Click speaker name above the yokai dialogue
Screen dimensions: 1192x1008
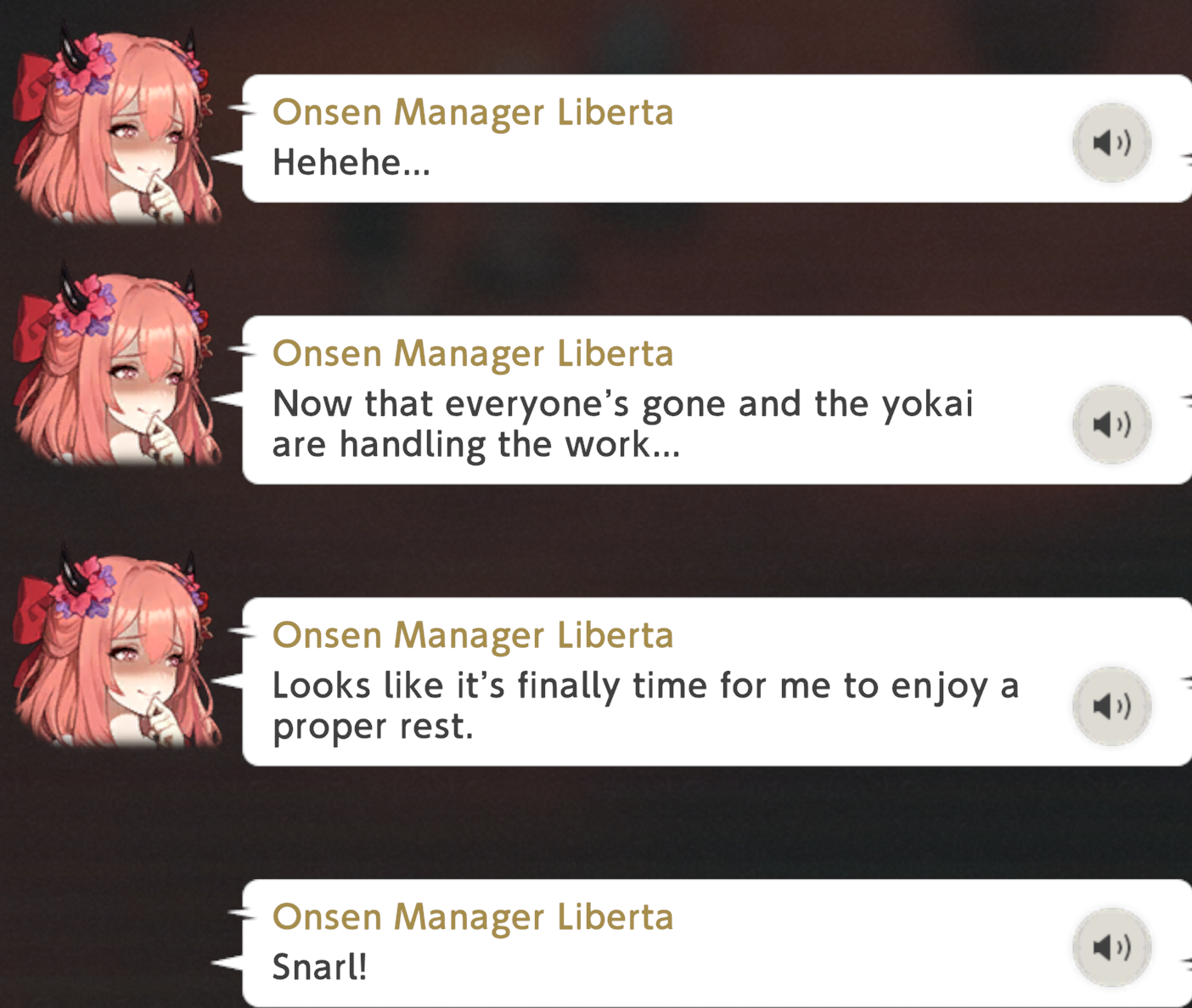pos(473,354)
